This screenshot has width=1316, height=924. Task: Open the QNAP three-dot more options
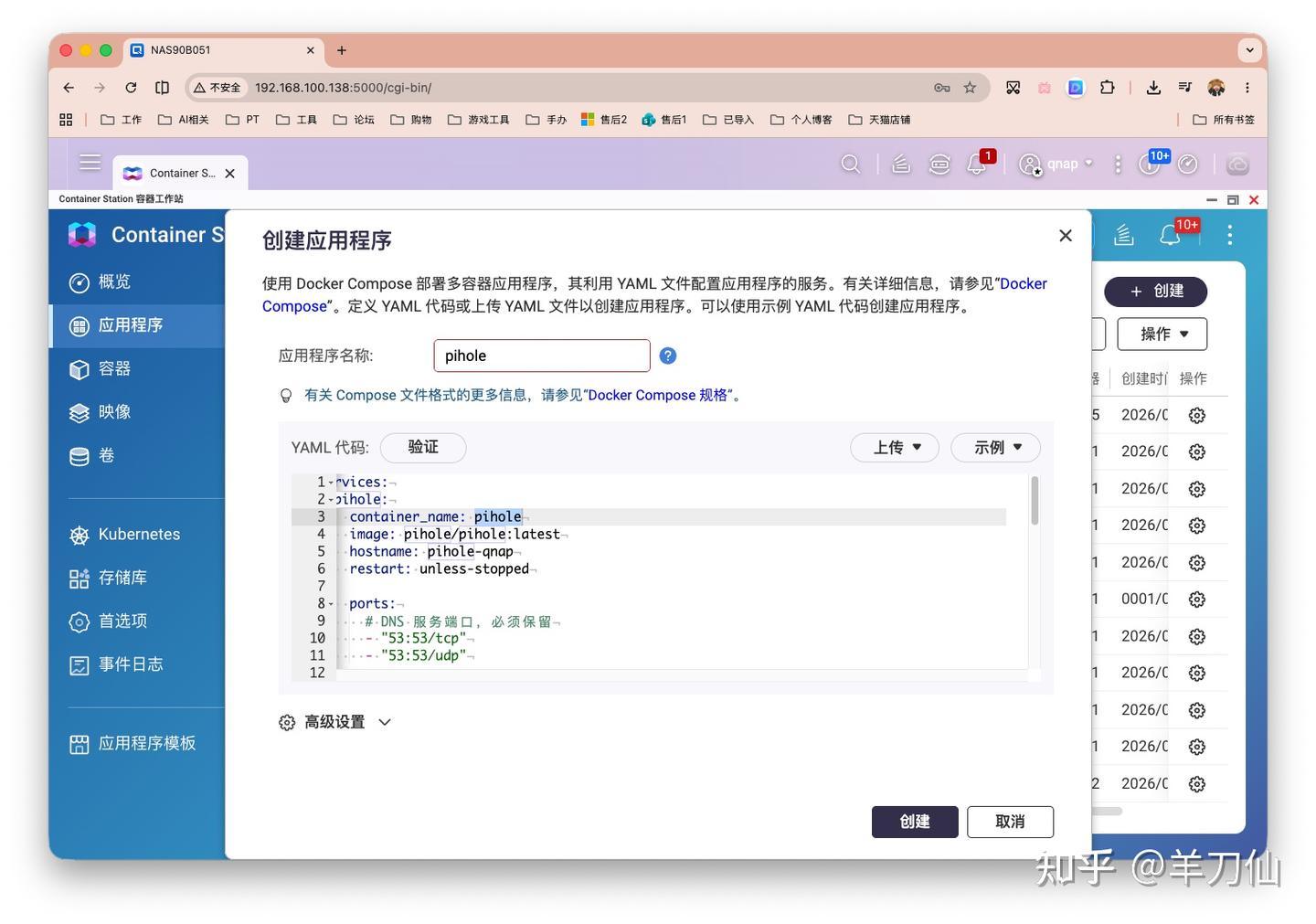1118,165
